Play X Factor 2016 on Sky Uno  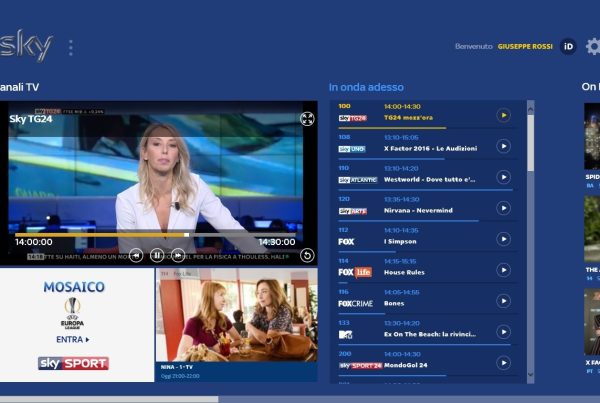click(x=503, y=147)
